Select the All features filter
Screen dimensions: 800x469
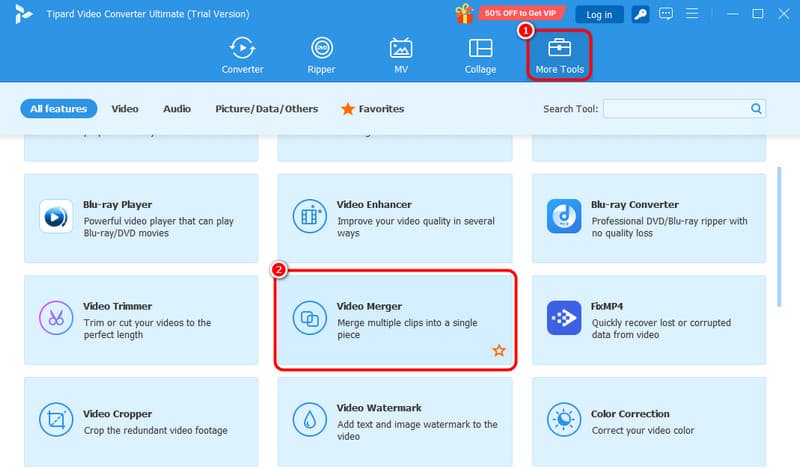[x=59, y=109]
